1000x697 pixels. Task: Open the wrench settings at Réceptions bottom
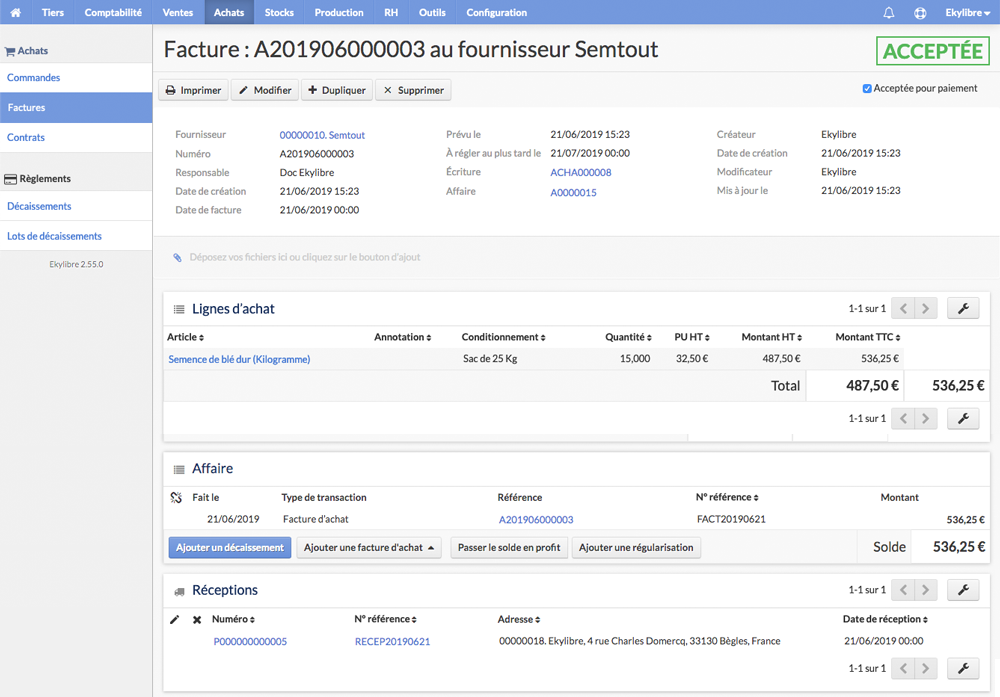[x=963, y=668]
